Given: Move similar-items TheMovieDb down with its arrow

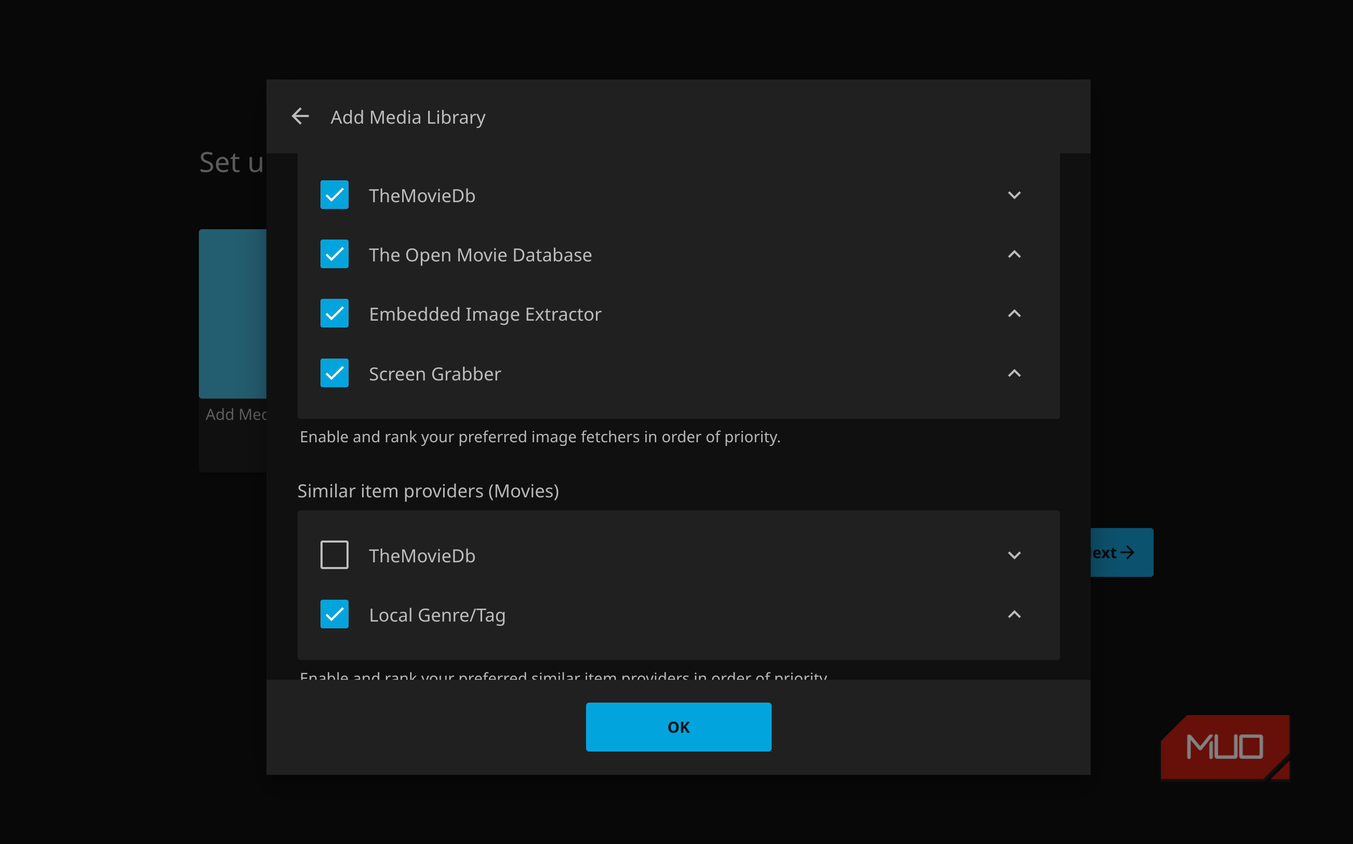Looking at the screenshot, I should pyautogui.click(x=1014, y=555).
